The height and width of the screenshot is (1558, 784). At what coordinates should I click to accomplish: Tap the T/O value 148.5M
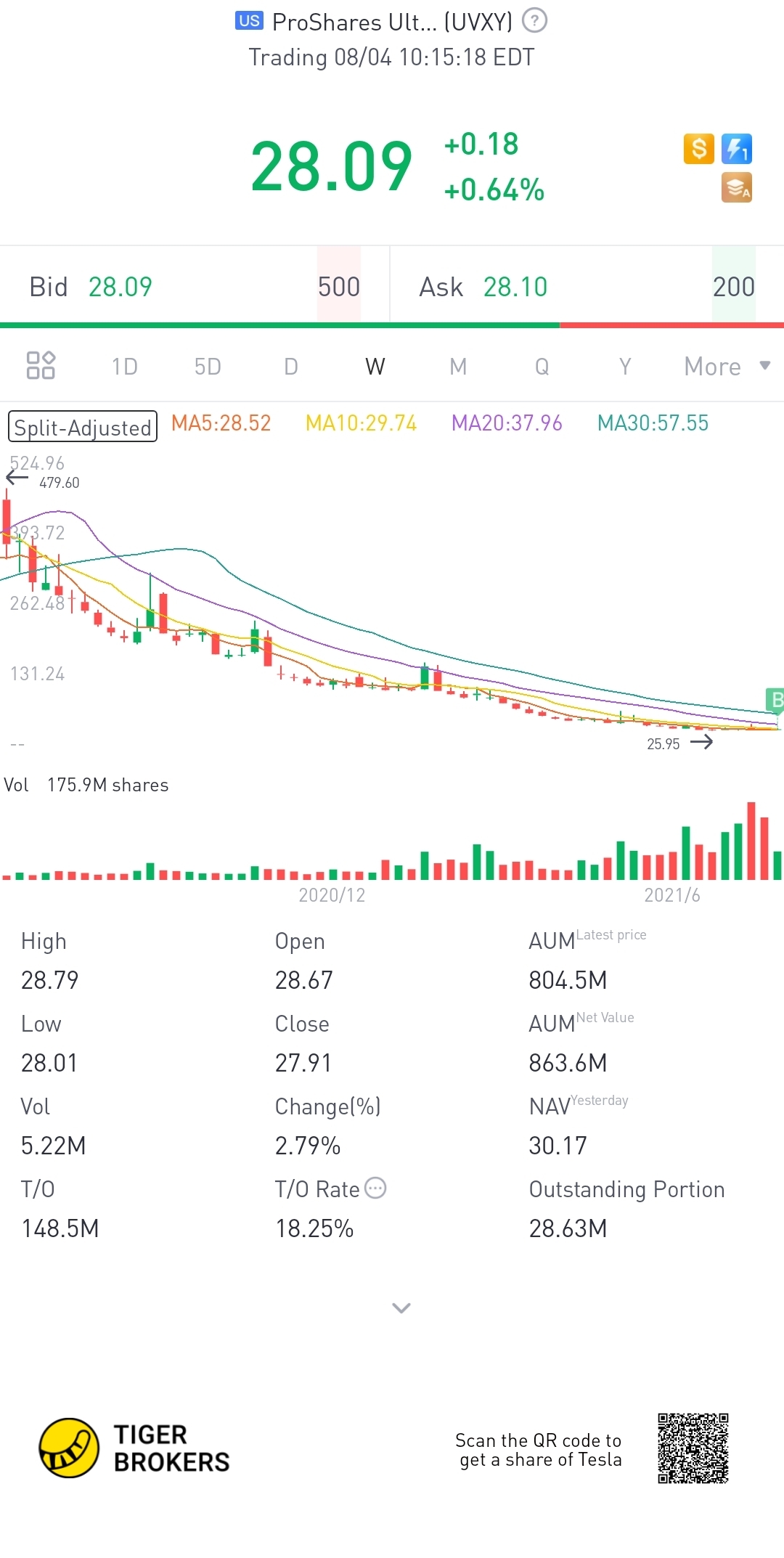[60, 1228]
